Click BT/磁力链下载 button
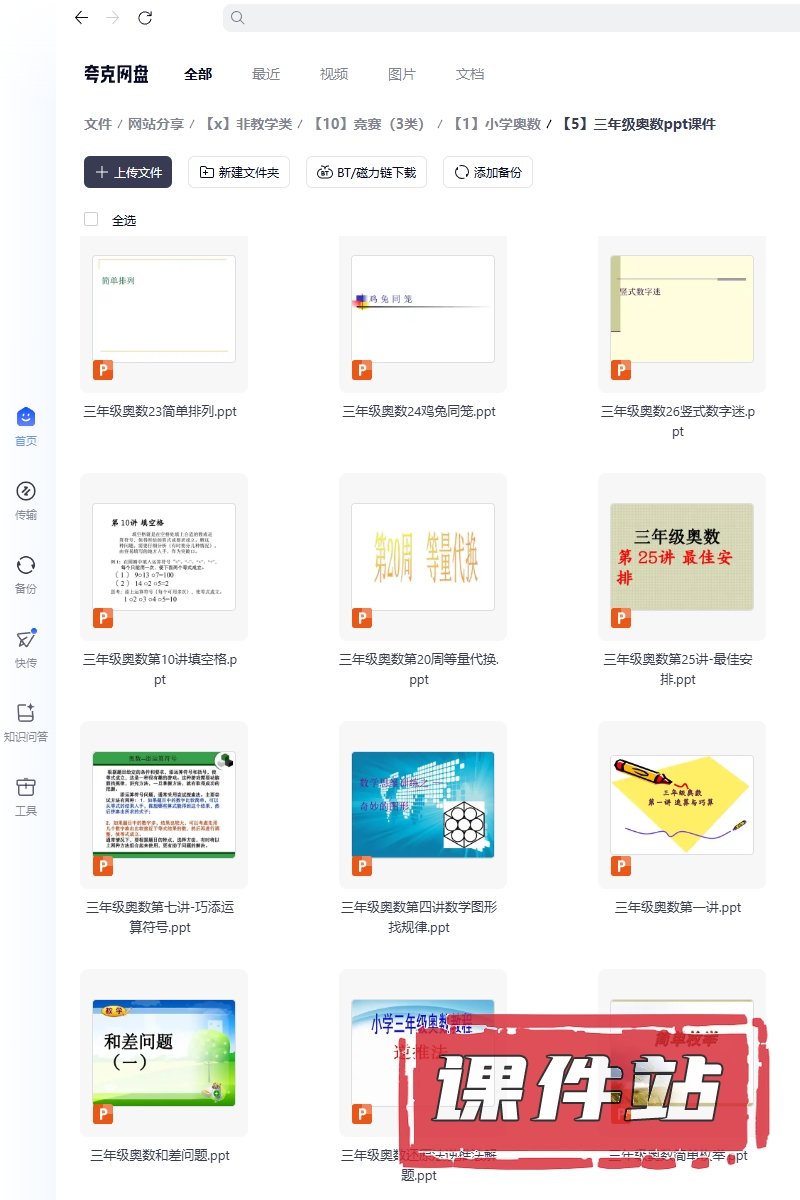 click(x=367, y=172)
